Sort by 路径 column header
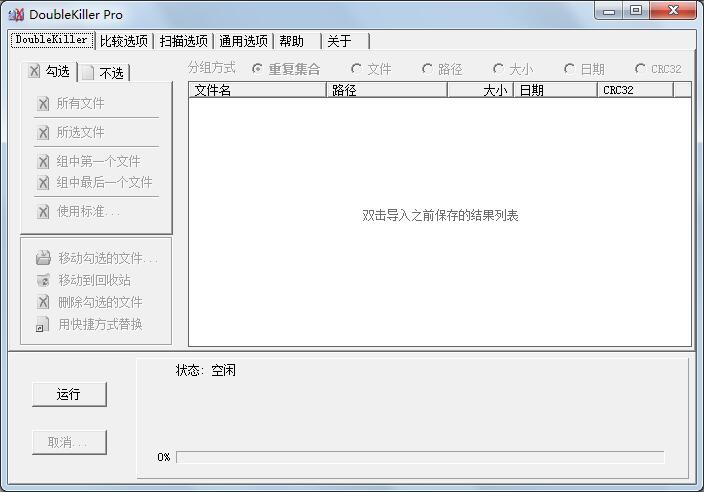This screenshot has height=492, width=704. (x=386, y=90)
